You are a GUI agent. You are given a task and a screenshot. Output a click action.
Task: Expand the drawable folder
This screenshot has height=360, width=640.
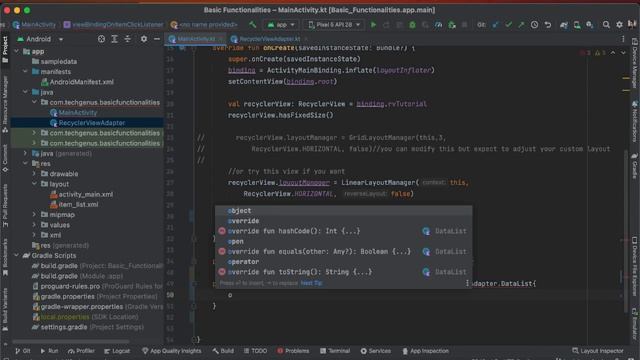click(x=35, y=174)
